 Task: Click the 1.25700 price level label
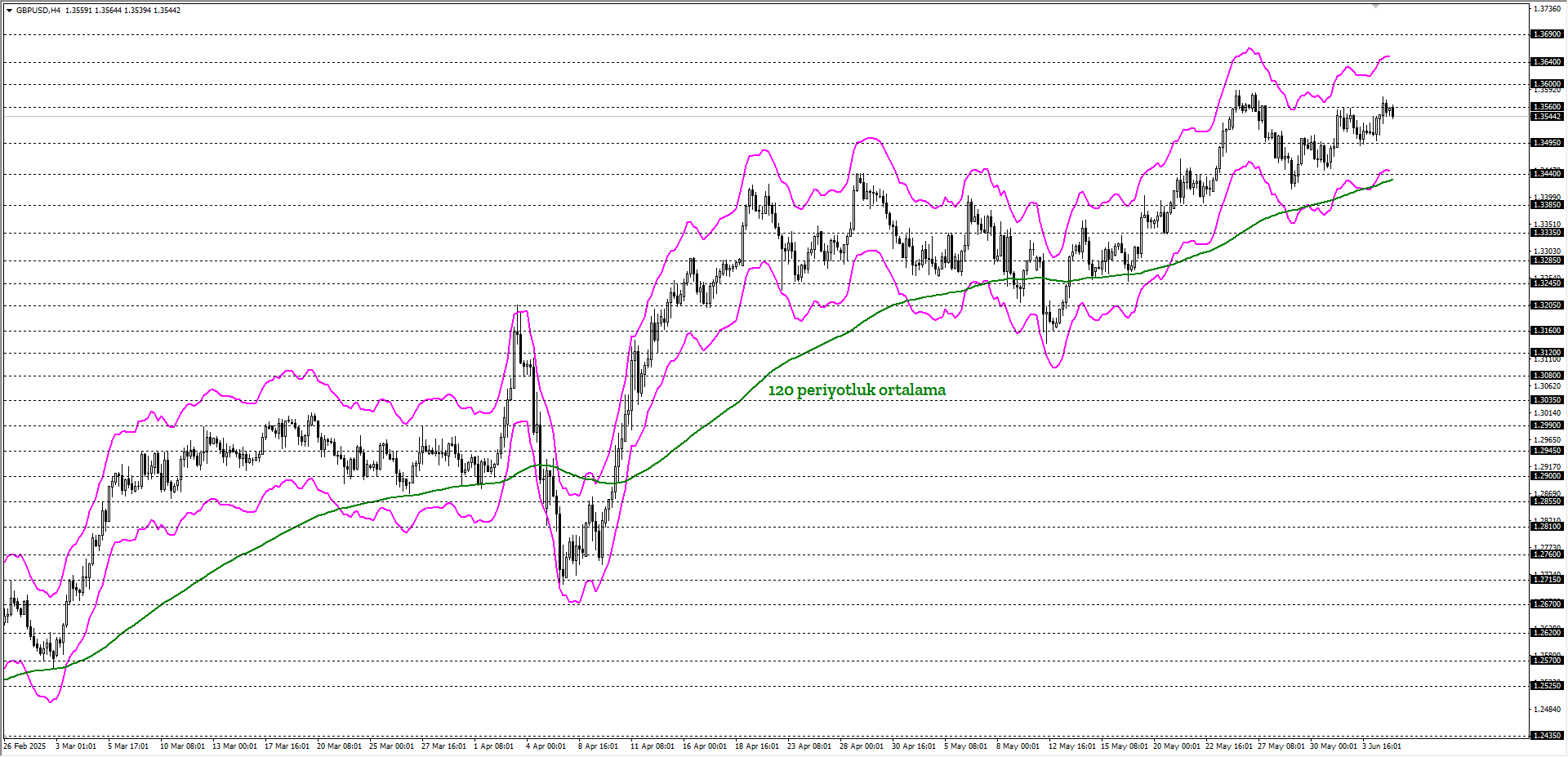[x=1546, y=661]
